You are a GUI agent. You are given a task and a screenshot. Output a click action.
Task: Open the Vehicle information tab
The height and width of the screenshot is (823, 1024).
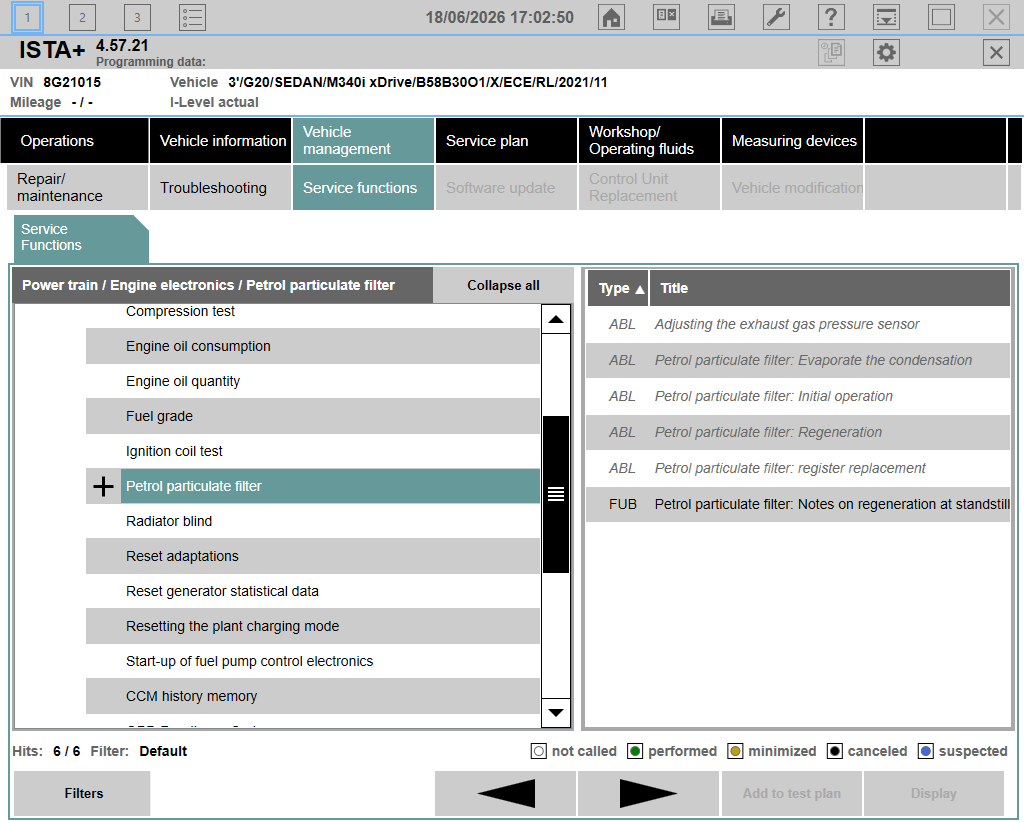(221, 141)
